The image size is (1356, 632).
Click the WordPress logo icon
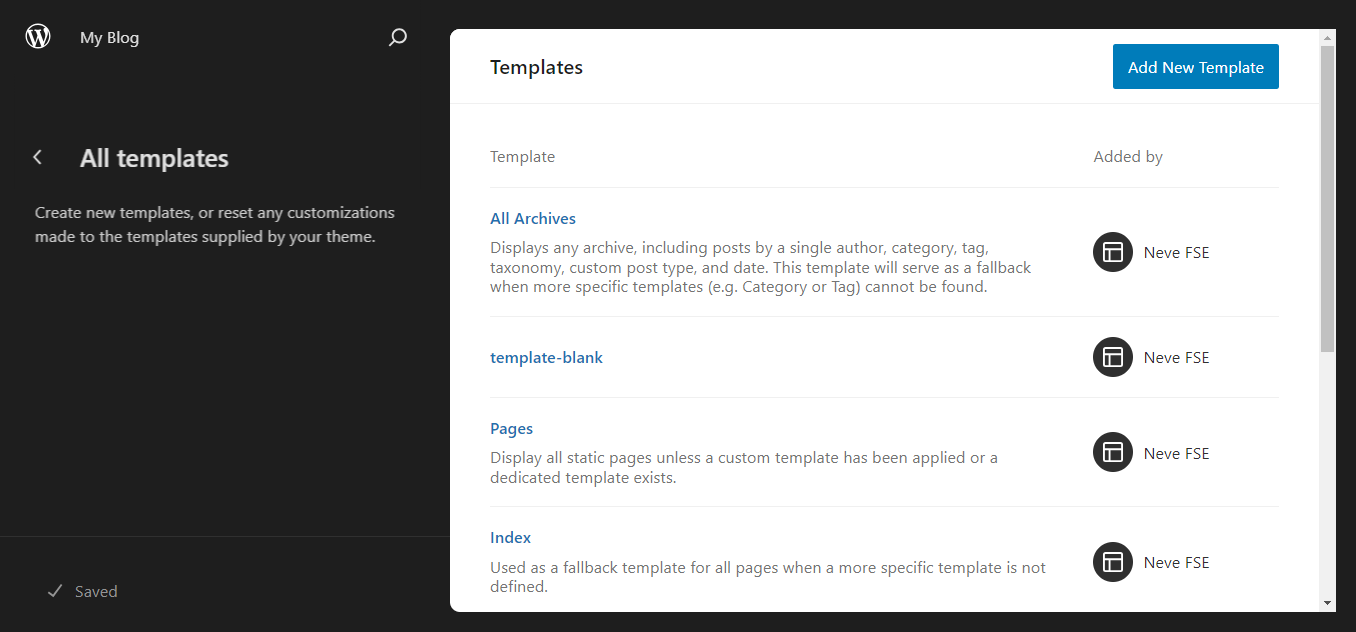tap(37, 36)
